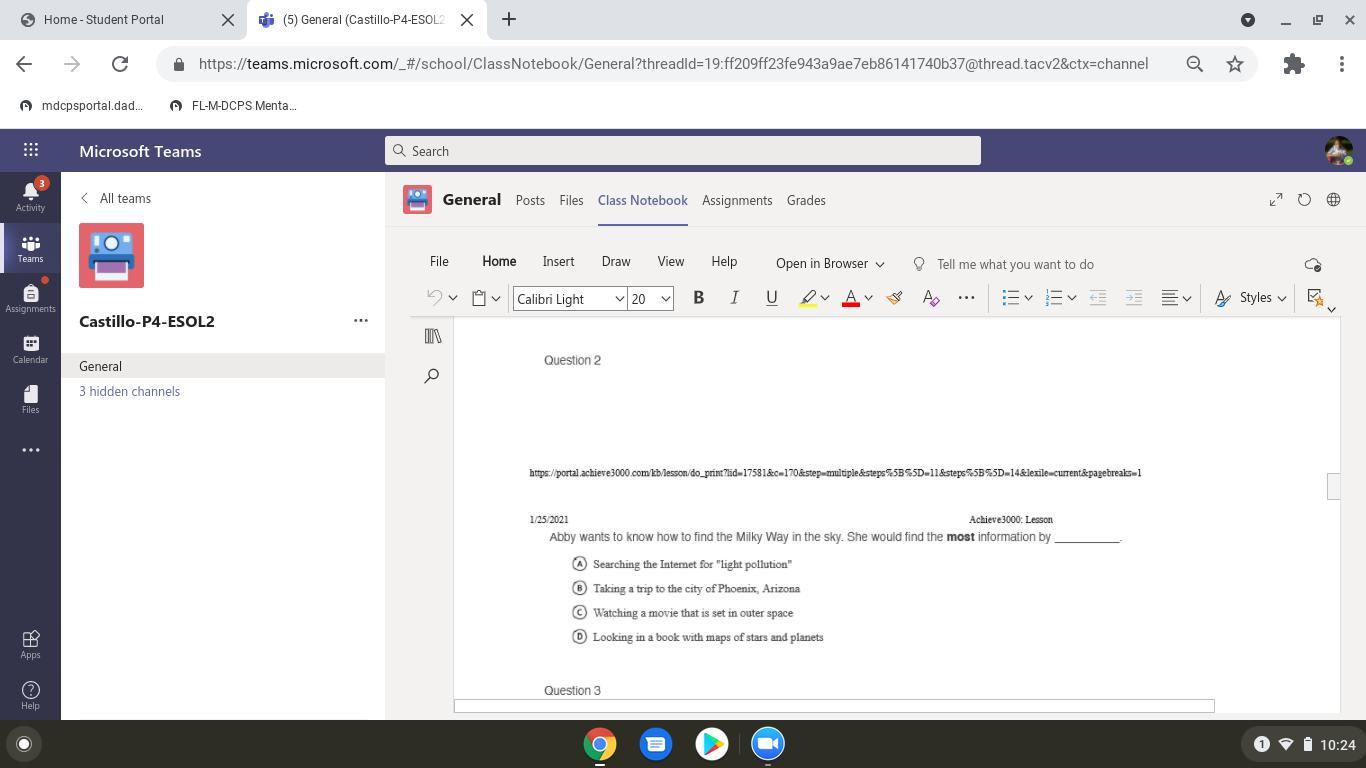This screenshot has height=768, width=1366.
Task: Open Assignments in the Teams left rail
Action: pos(30,296)
